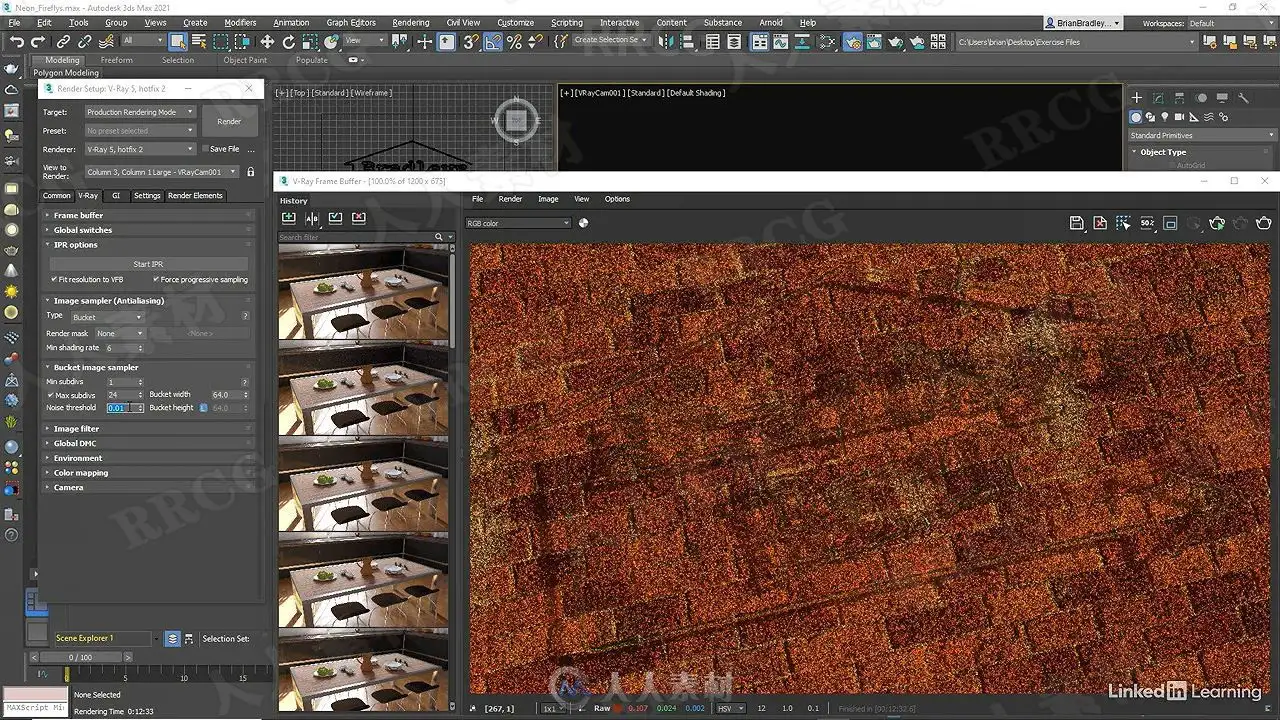This screenshot has width=1280, height=720.
Task: Click the Render button in Render Setup
Action: click(x=229, y=121)
